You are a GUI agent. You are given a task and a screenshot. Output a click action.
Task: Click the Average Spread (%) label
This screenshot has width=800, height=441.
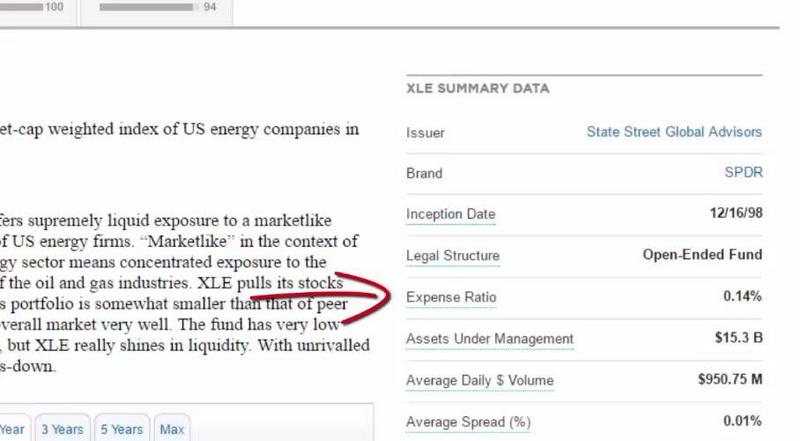[x=468, y=422]
